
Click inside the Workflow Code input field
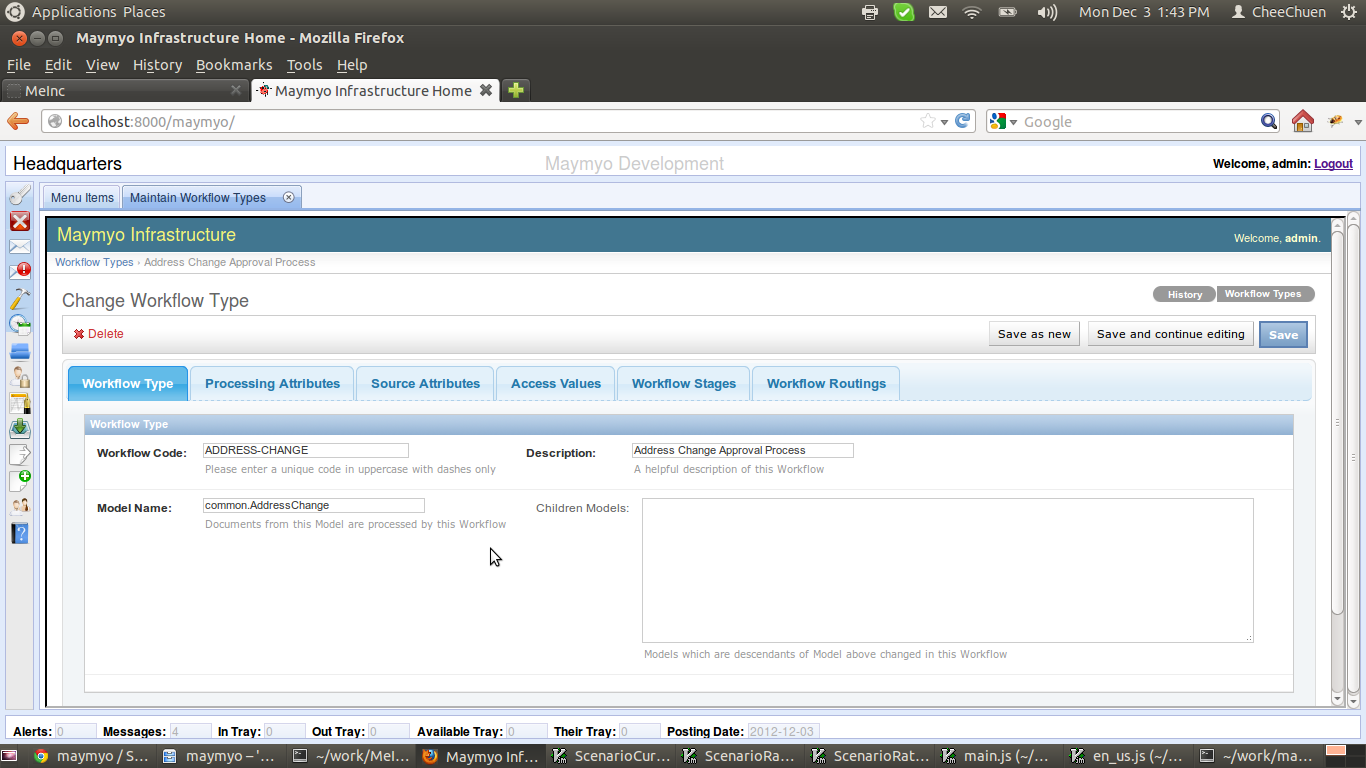305,449
